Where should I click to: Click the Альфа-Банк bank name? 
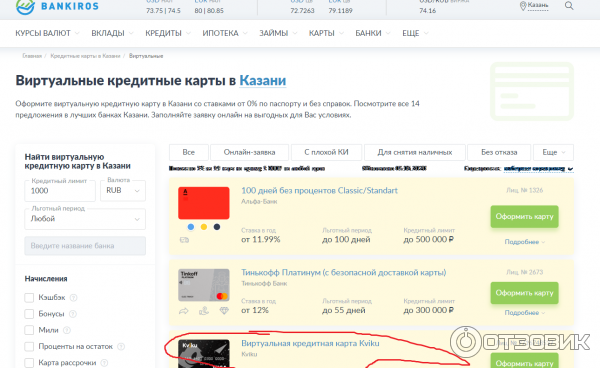point(259,202)
